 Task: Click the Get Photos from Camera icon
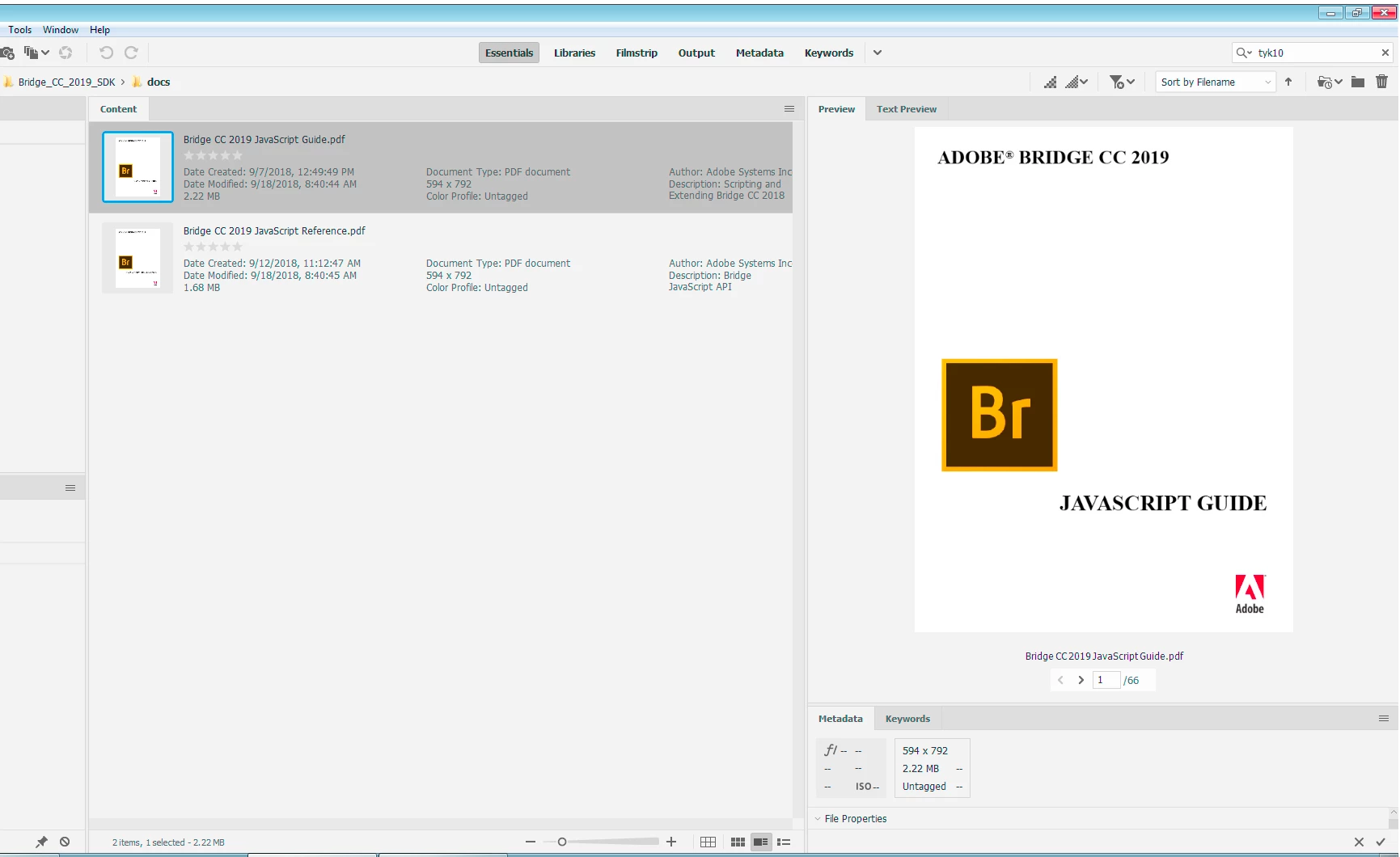click(7, 53)
